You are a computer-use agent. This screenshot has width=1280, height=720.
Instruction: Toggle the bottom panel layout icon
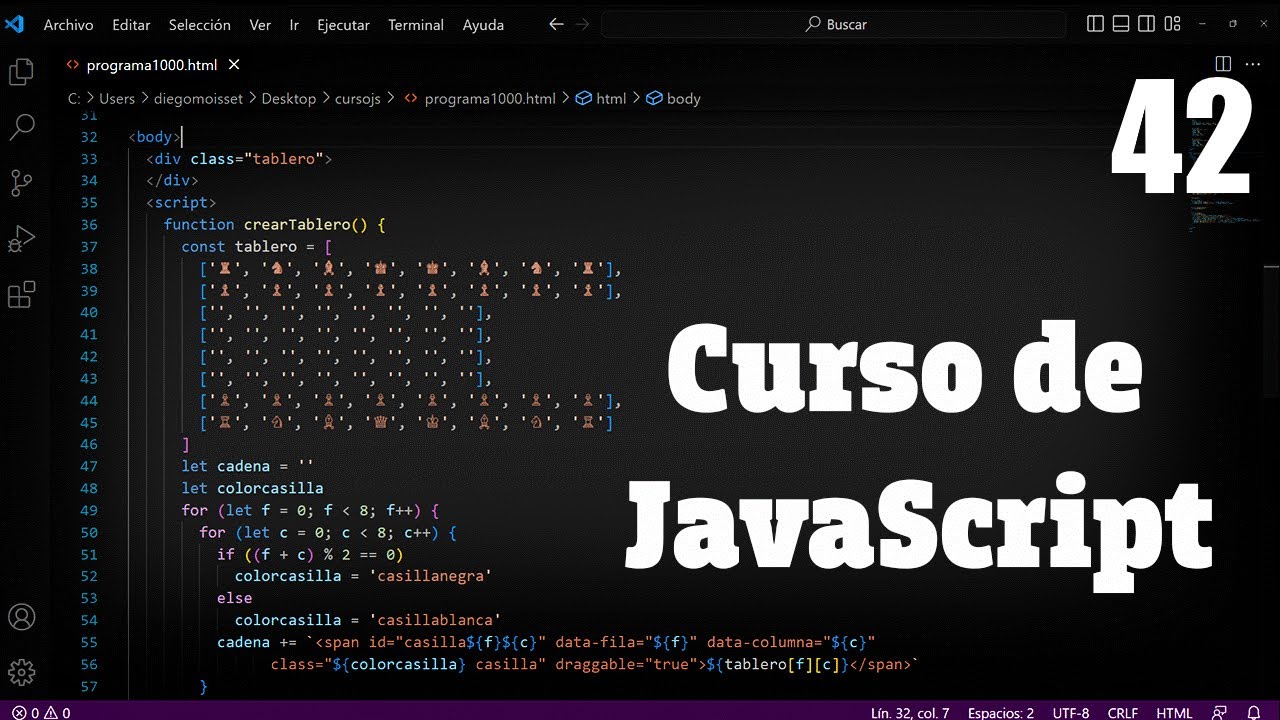tap(1121, 24)
